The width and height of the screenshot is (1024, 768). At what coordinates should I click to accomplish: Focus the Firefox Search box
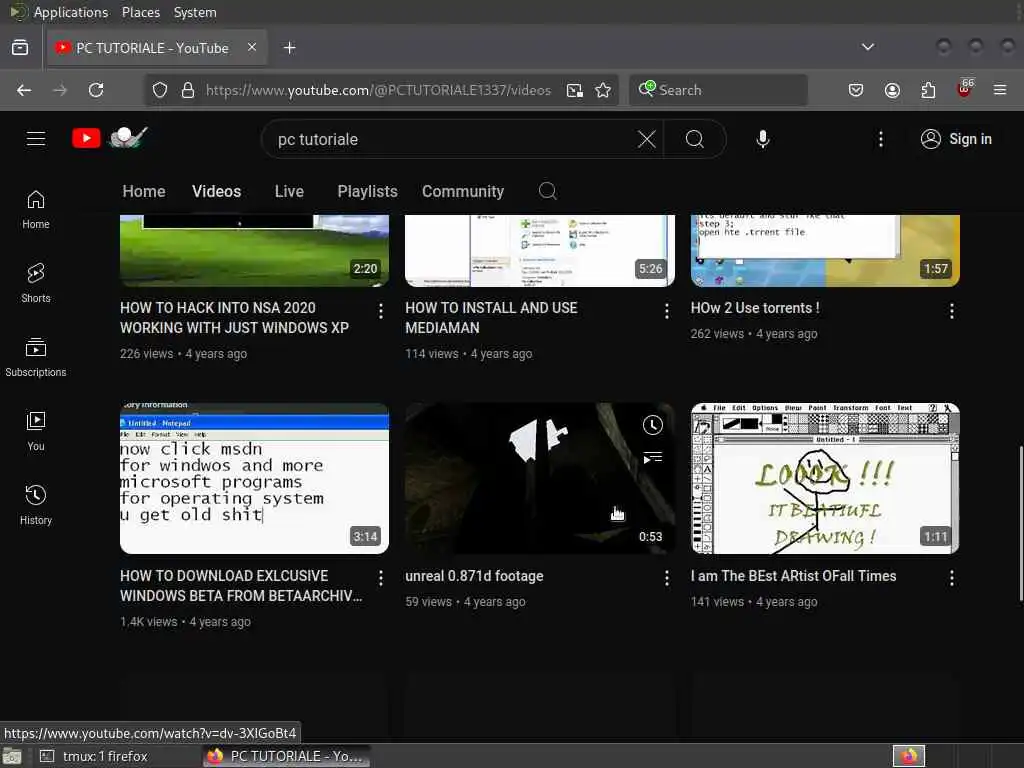[718, 90]
